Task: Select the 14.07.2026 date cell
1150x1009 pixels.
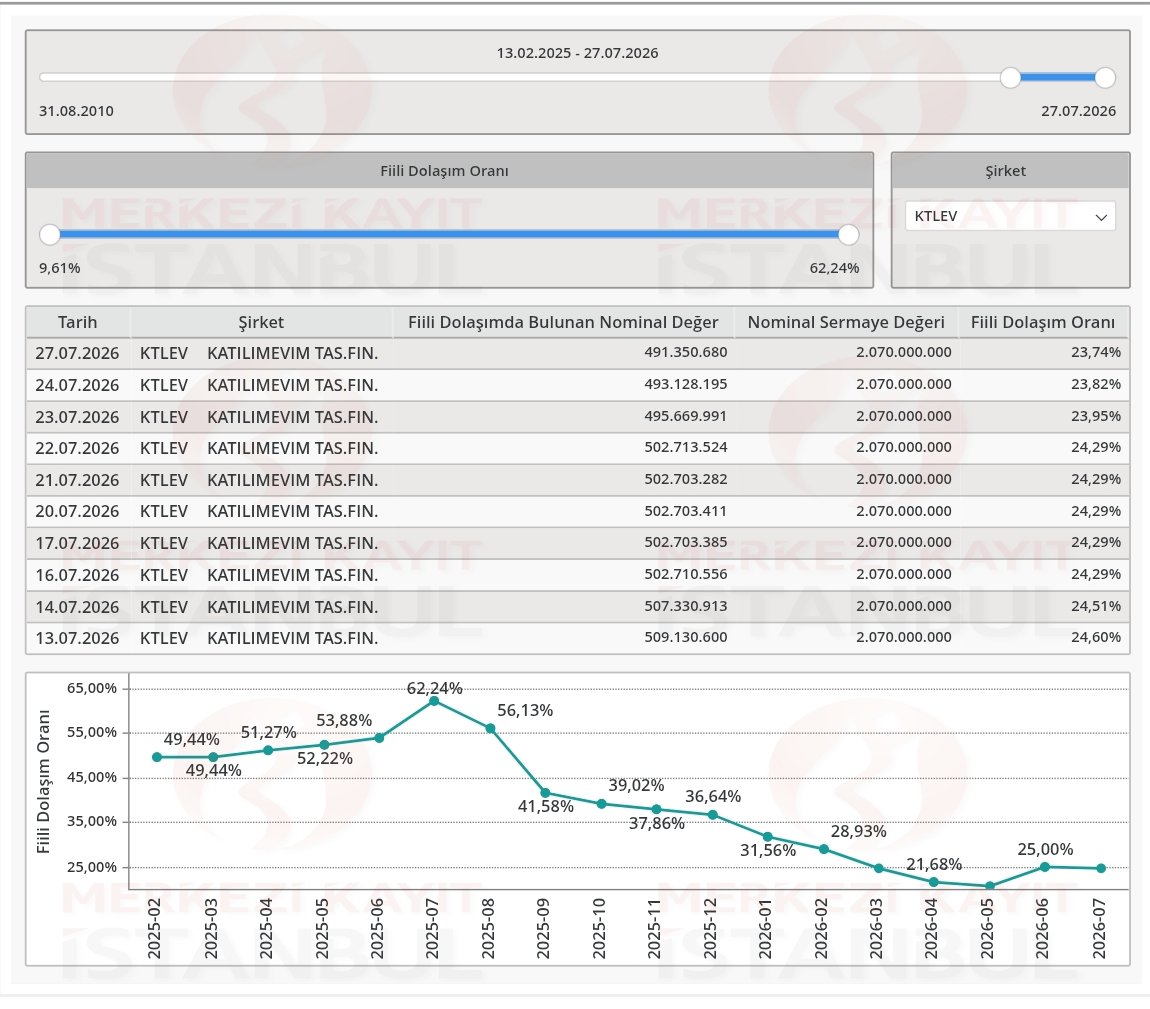Action: [x=77, y=606]
